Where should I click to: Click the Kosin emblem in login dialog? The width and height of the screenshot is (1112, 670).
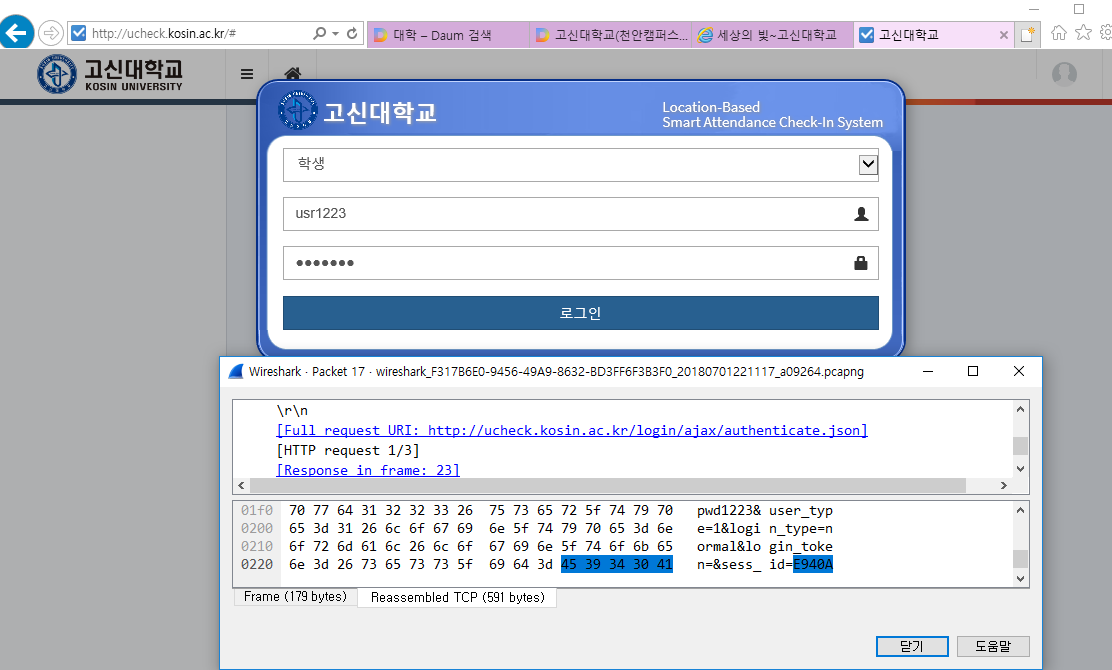point(298,110)
